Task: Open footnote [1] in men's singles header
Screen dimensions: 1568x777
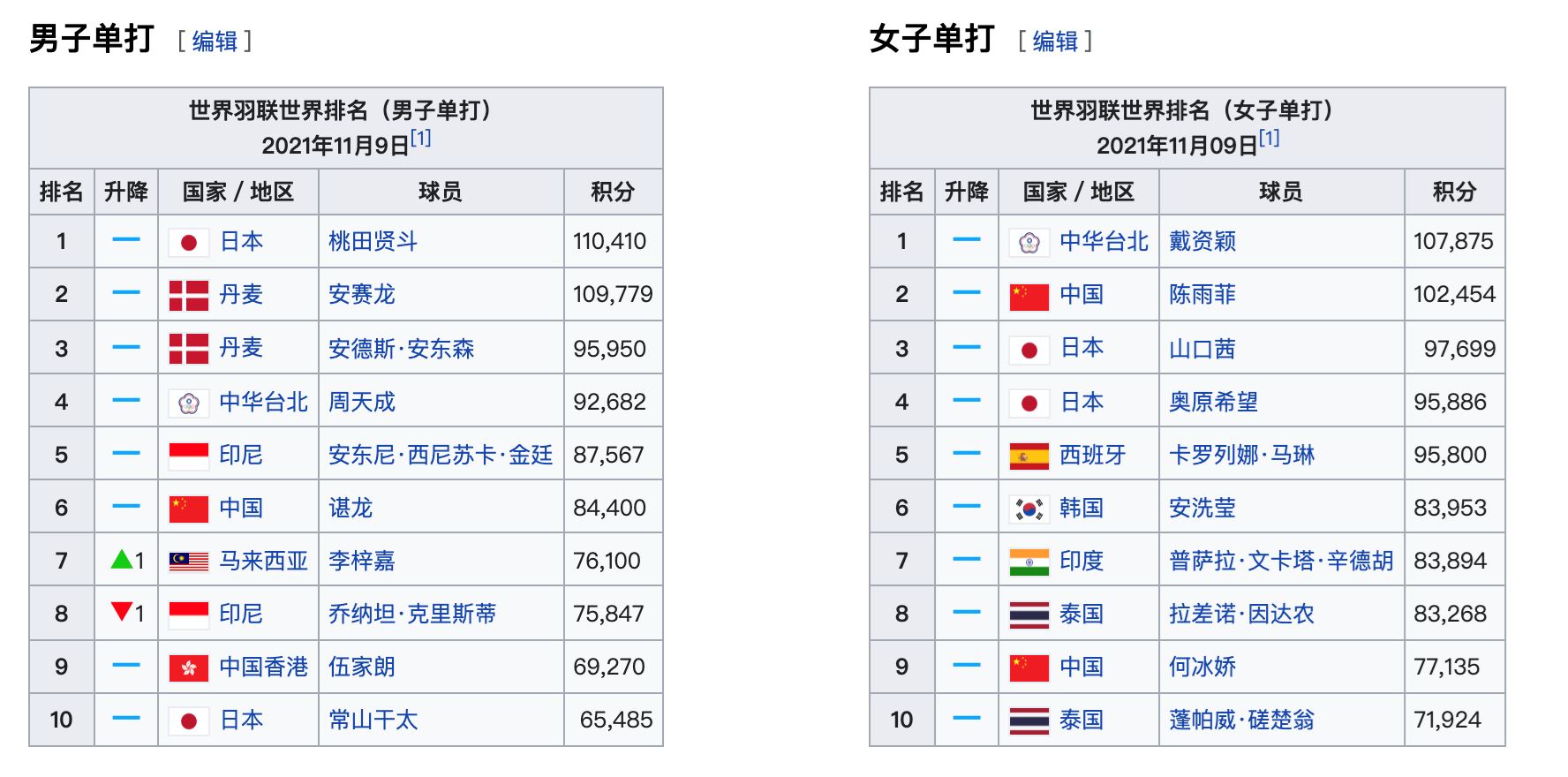Action: (420, 139)
